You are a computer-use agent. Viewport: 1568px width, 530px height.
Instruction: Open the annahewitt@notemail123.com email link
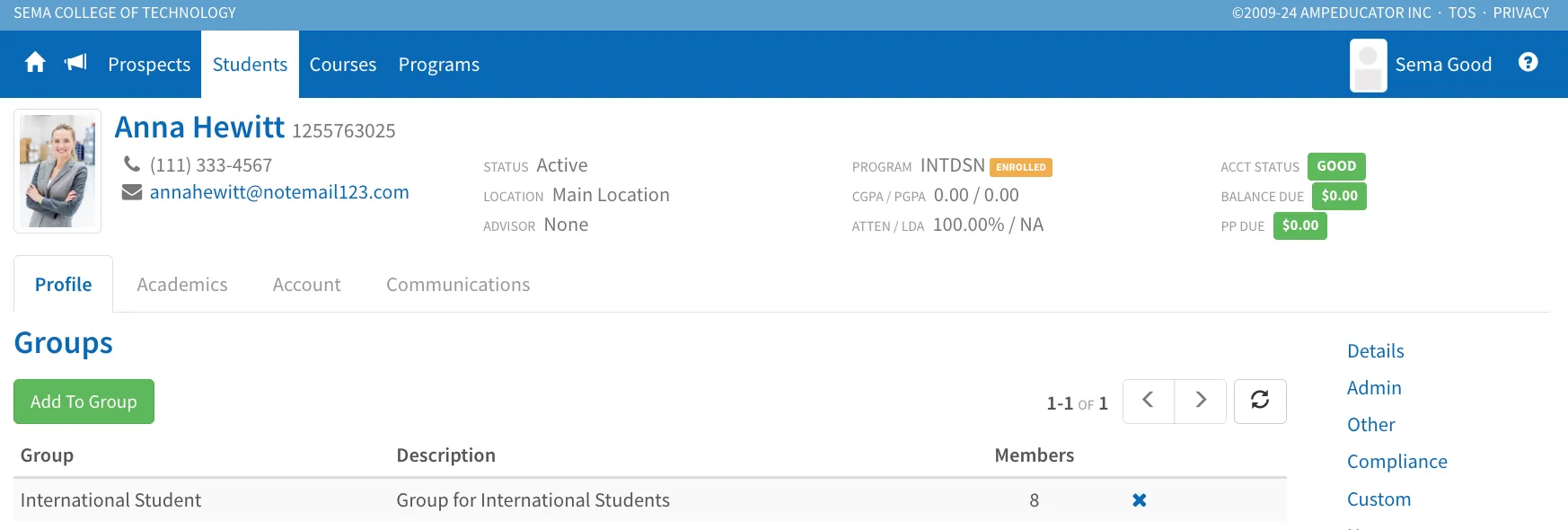[x=279, y=192]
